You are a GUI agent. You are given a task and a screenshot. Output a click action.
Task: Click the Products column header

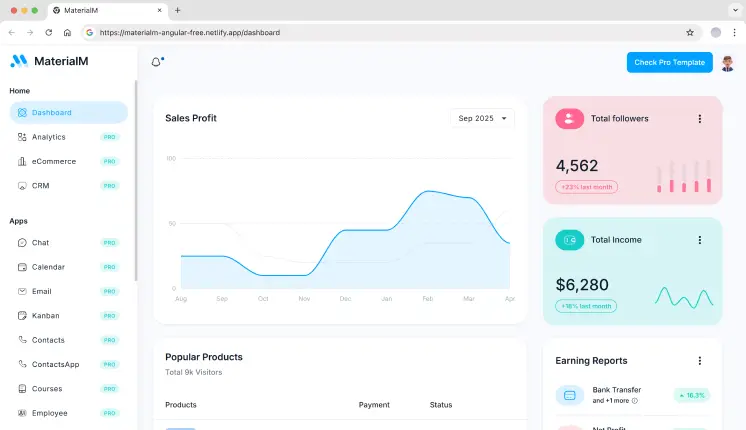click(181, 405)
